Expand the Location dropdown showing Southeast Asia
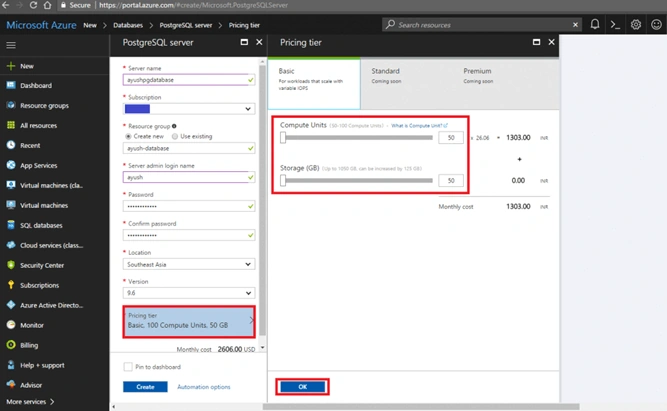Screen dimensions: 667x411 pyautogui.click(x=189, y=264)
